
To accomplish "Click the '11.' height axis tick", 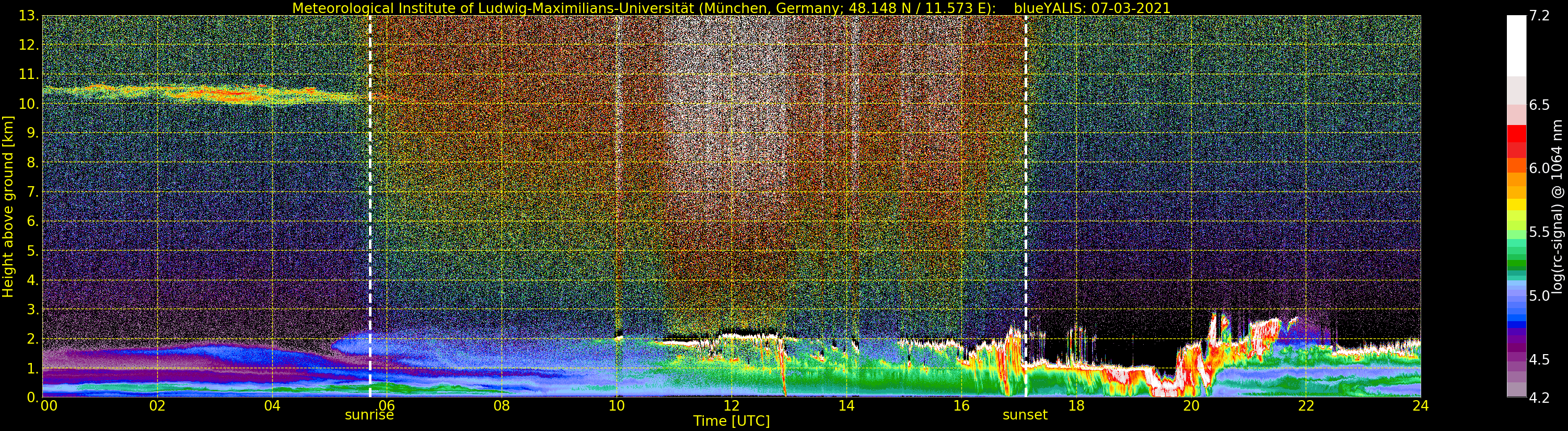I will tap(29, 74).
